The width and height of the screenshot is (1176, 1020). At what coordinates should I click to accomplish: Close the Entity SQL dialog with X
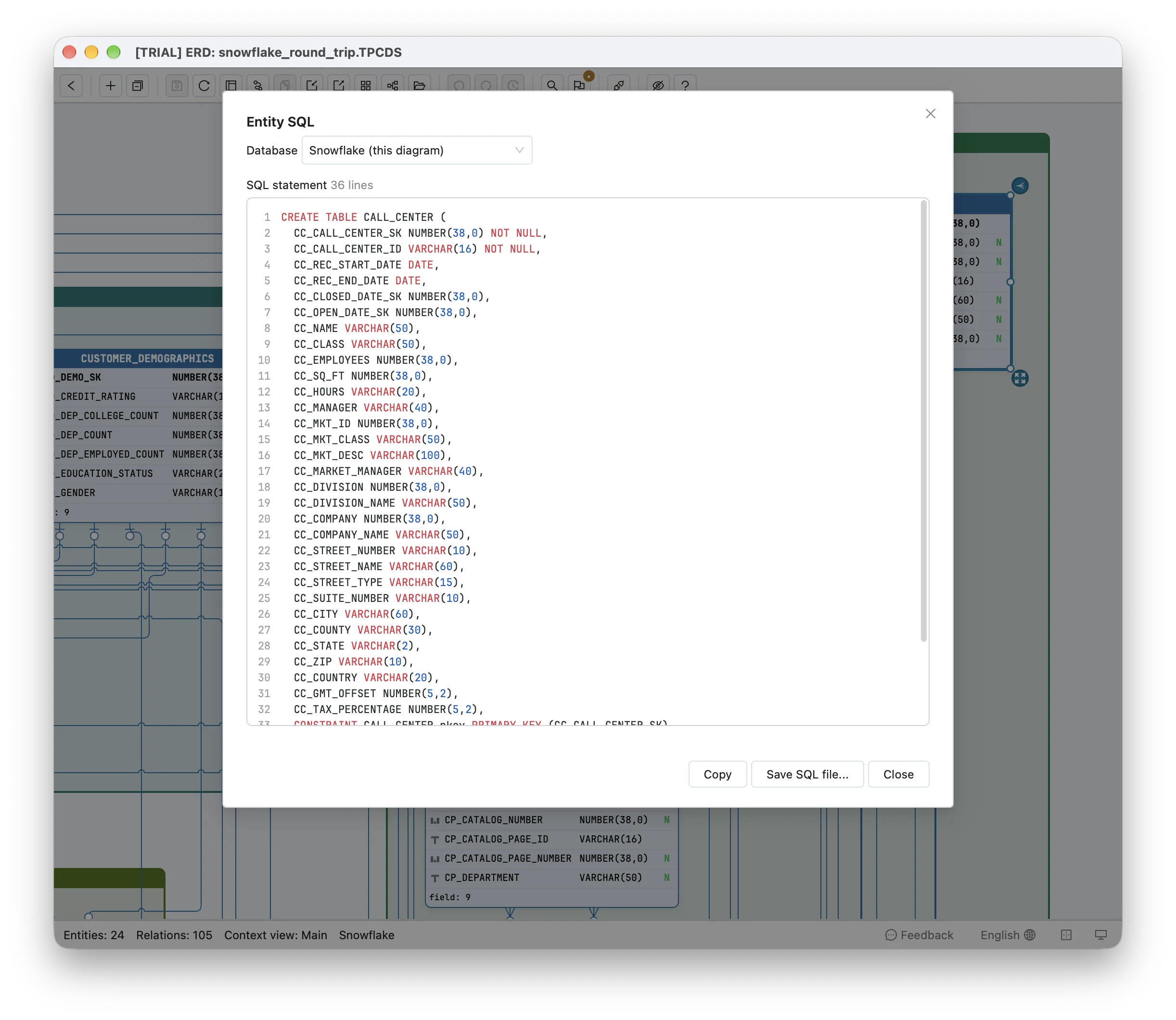click(931, 114)
